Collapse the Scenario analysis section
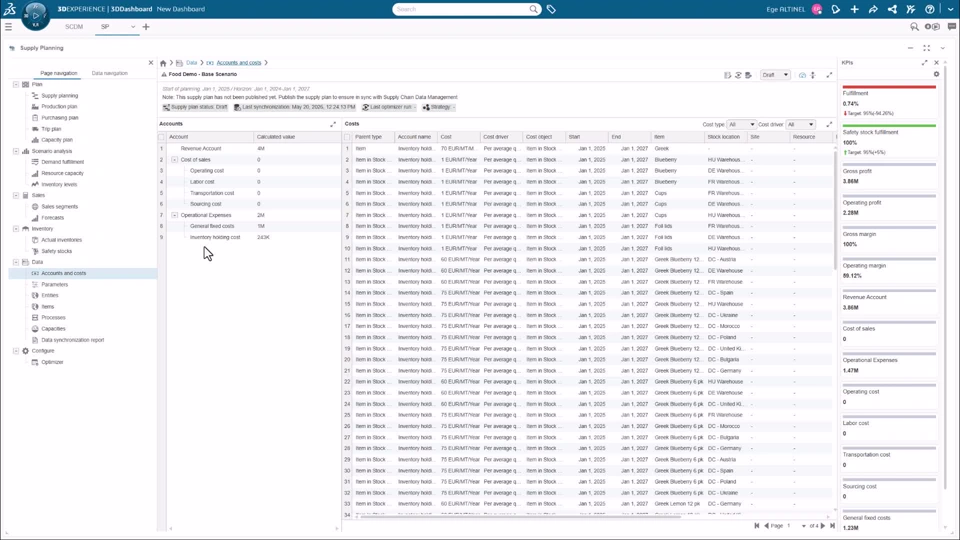The image size is (960, 540). pyautogui.click(x=16, y=151)
